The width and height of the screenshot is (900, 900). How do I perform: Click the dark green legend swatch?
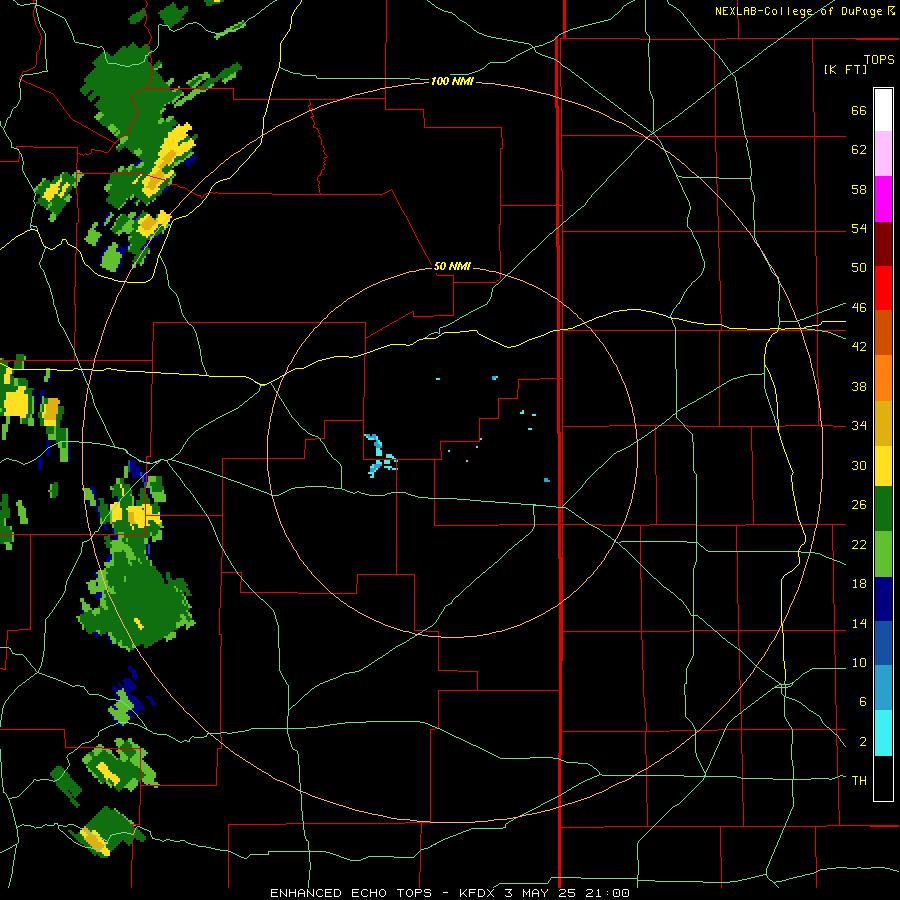[883, 509]
